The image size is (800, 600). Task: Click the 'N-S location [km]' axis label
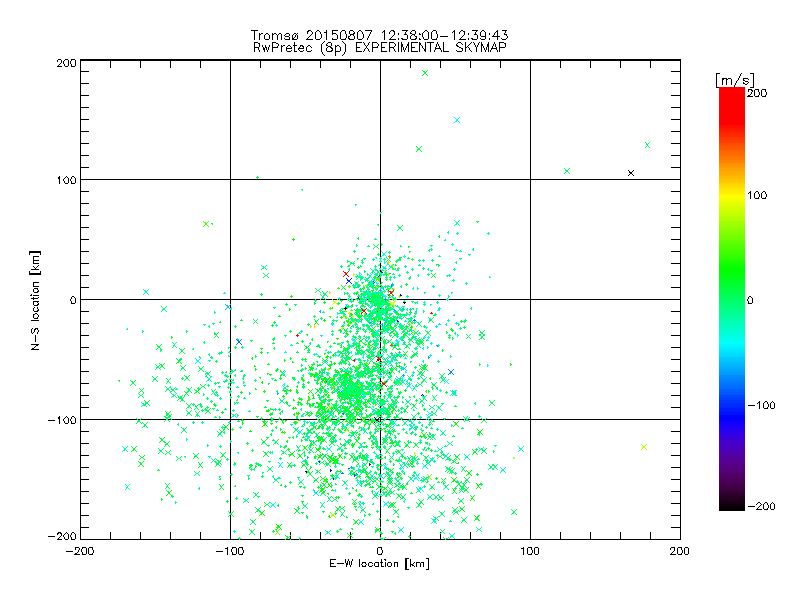coord(35,300)
